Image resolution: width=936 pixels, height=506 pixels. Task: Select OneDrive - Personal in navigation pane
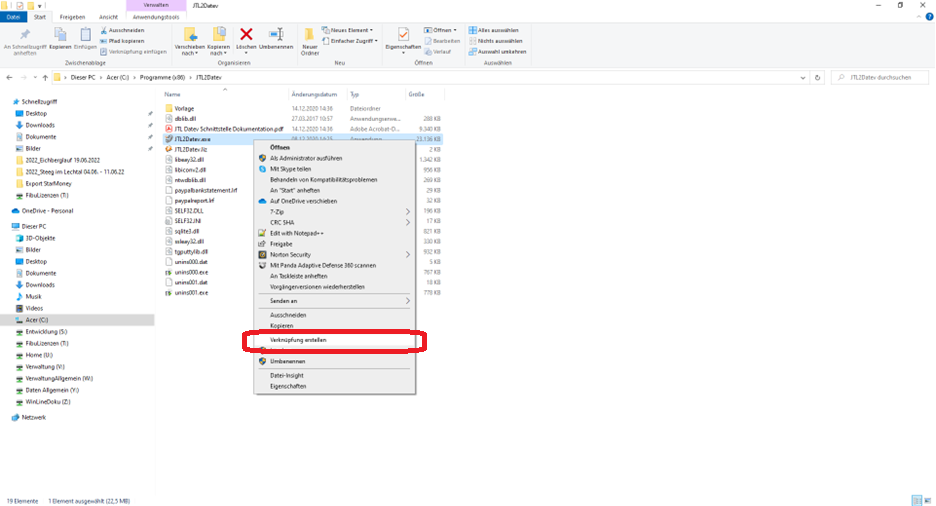49,211
